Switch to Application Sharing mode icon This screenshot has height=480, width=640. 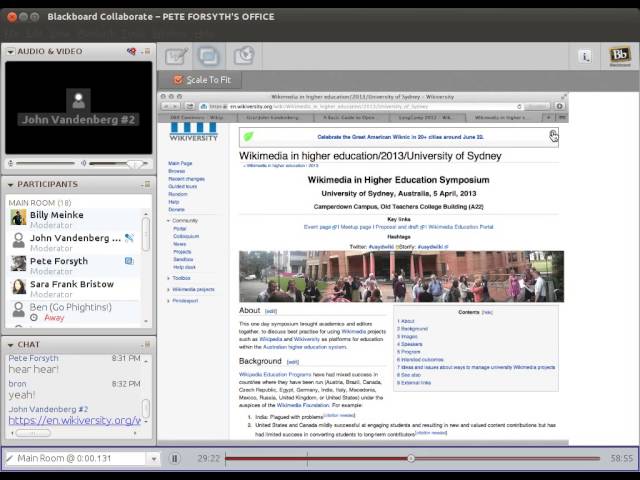[209, 56]
